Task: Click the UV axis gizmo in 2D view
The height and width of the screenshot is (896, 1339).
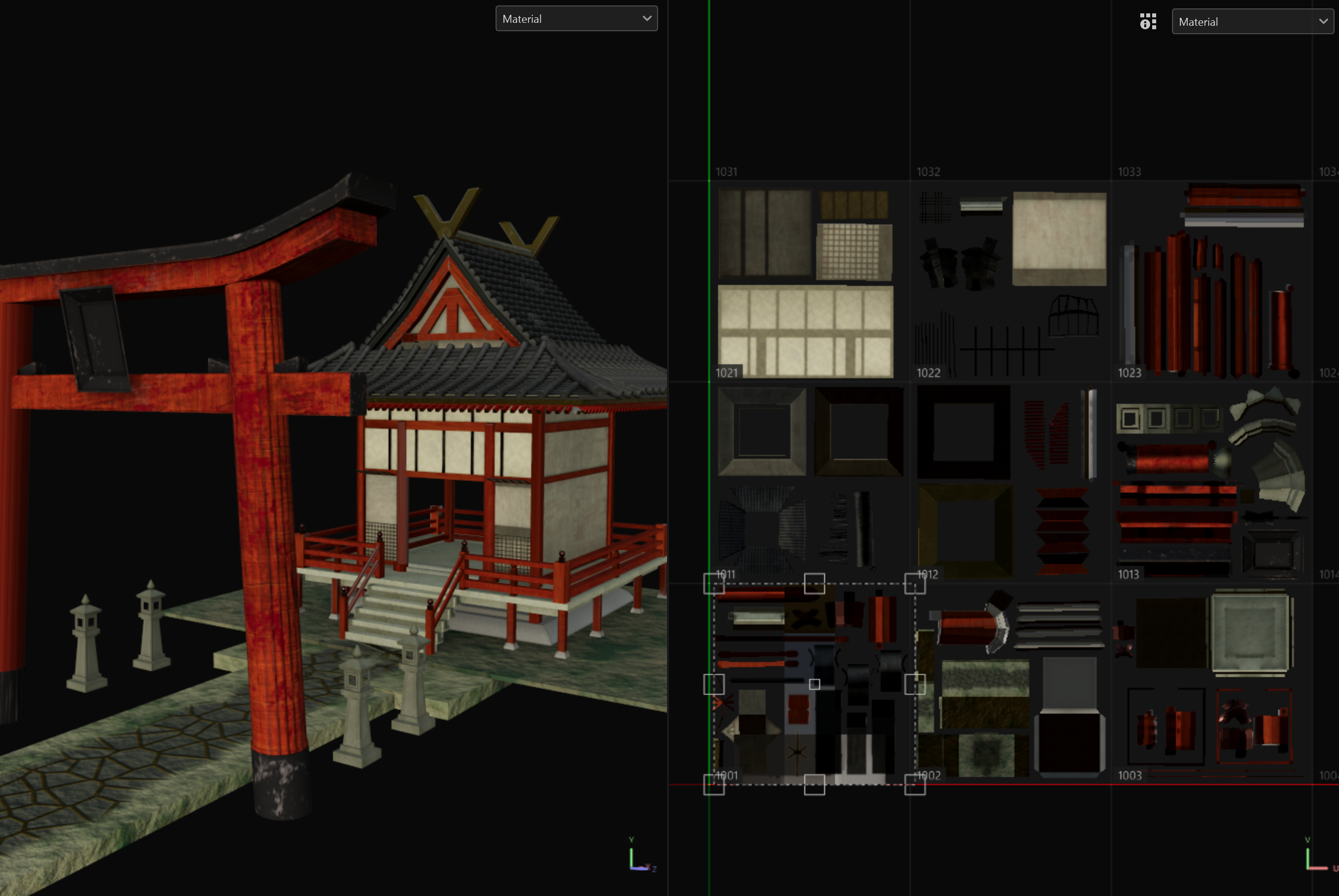Action: (1321, 855)
